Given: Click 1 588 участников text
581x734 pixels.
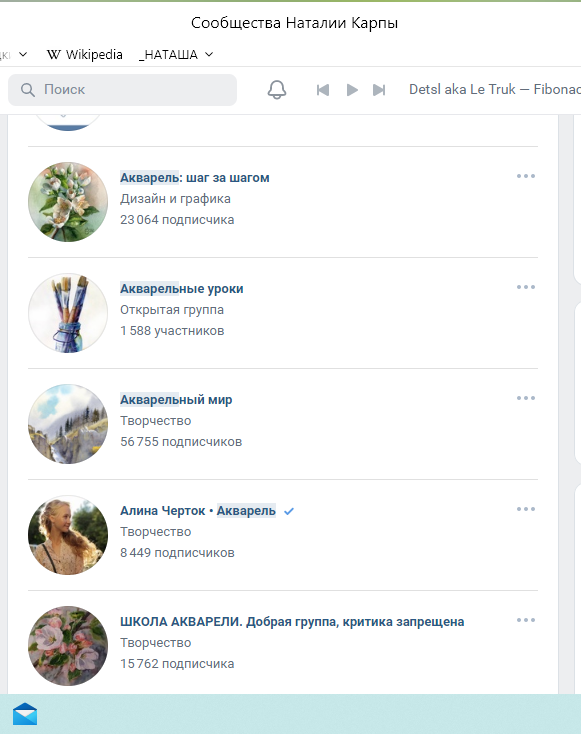Looking at the screenshot, I should (x=172, y=330).
